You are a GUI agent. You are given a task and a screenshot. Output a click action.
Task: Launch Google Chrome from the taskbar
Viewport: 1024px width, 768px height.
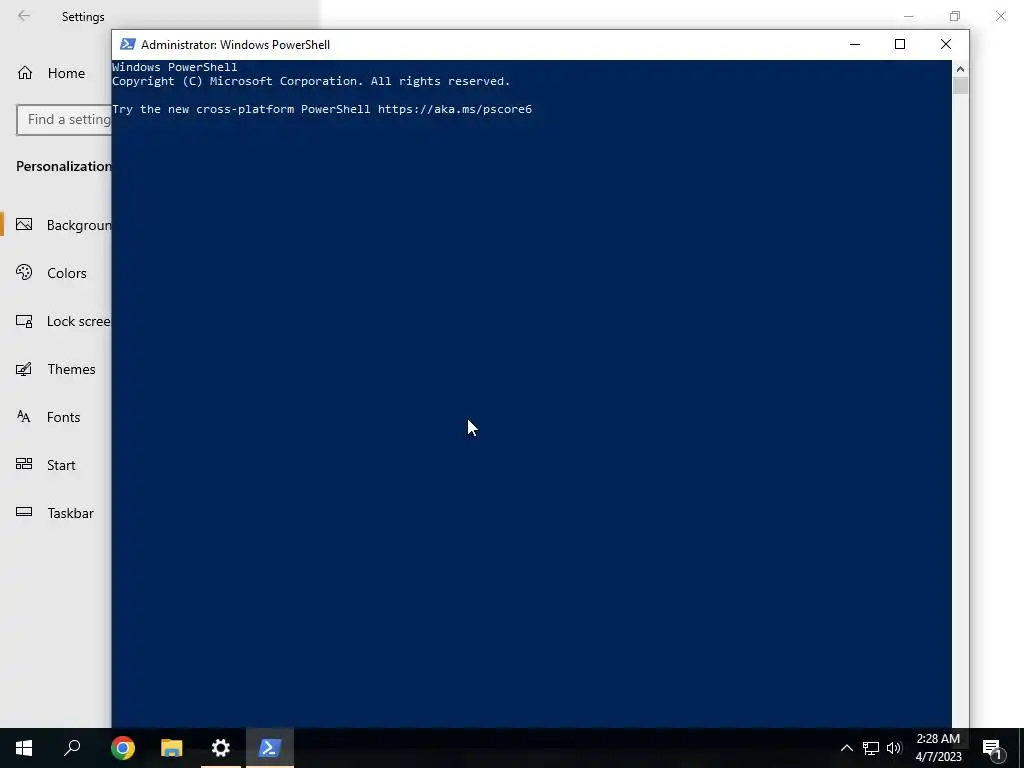pos(123,748)
